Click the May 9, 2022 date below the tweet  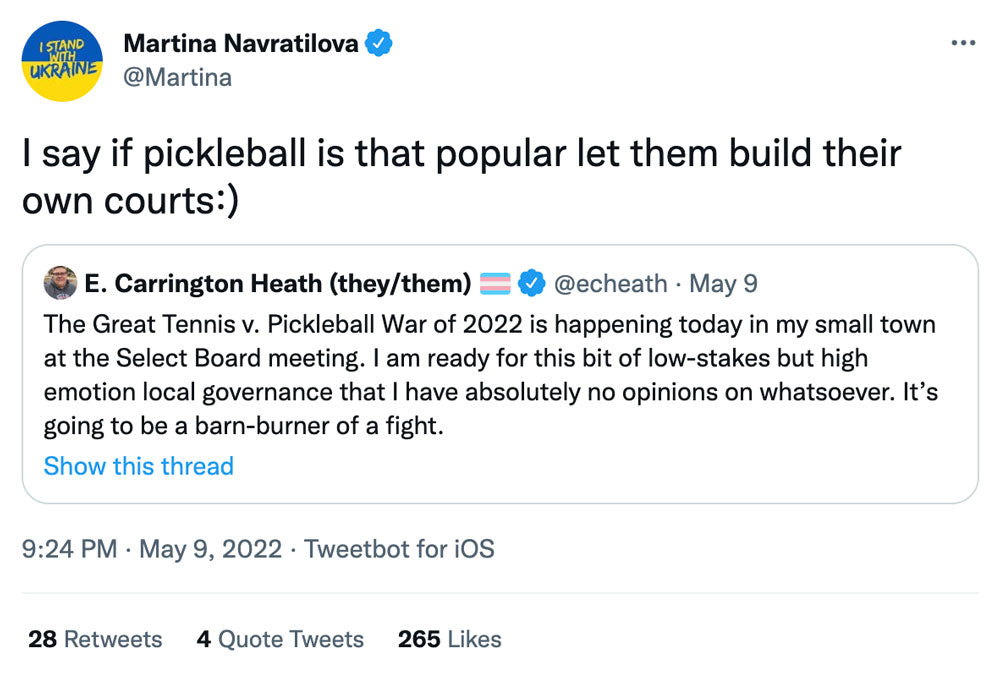click(x=210, y=549)
